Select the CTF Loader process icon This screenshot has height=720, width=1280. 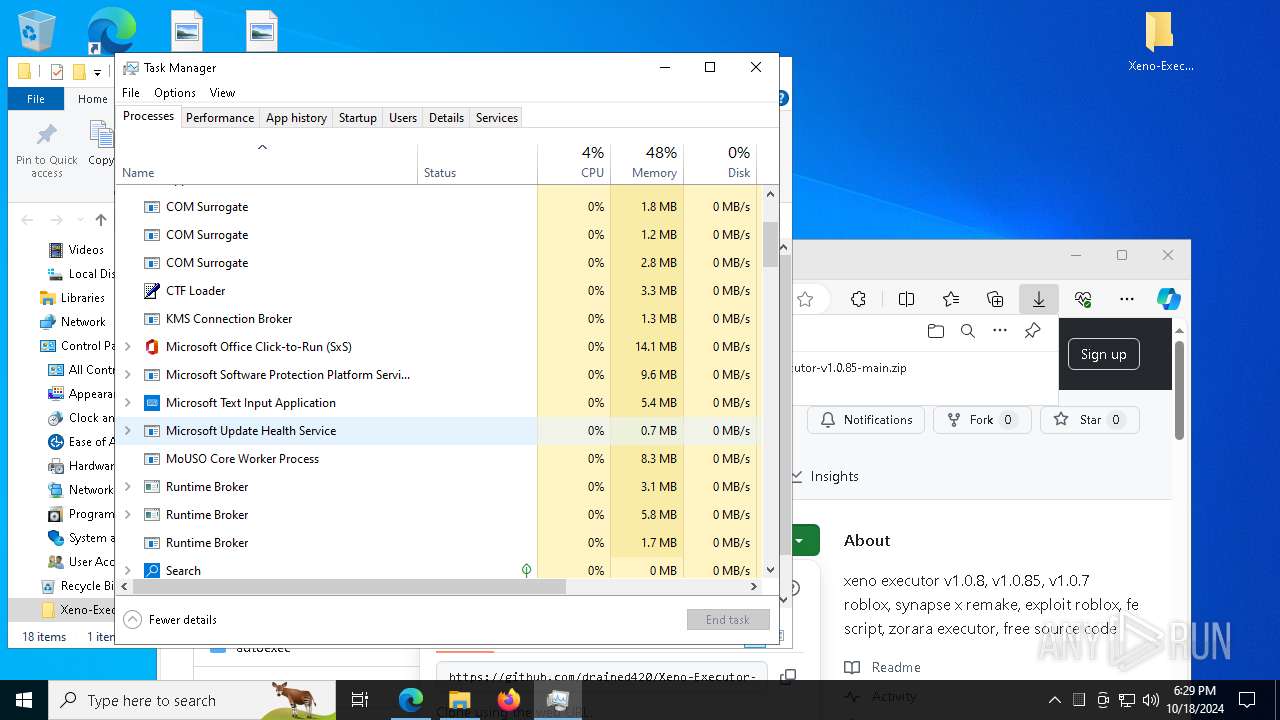click(x=152, y=291)
